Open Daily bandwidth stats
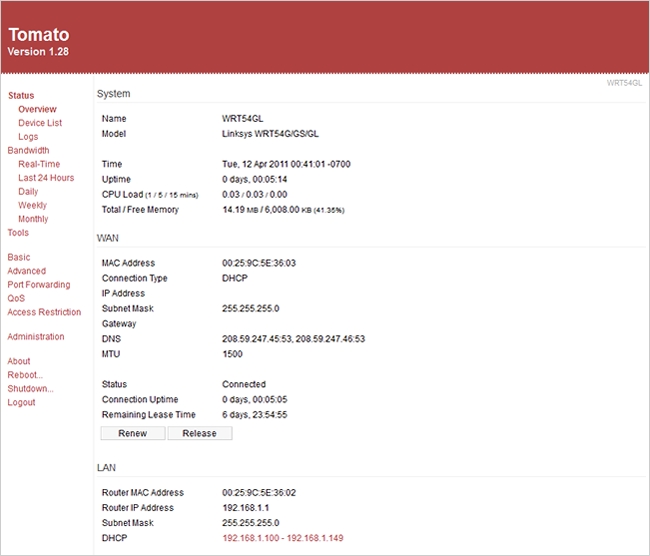The height and width of the screenshot is (556, 650). 28,191
